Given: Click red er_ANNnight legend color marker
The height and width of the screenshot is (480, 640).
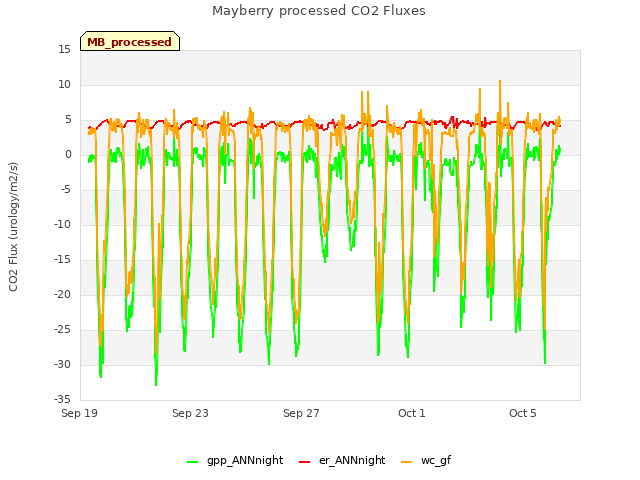Looking at the screenshot, I should [305, 462].
